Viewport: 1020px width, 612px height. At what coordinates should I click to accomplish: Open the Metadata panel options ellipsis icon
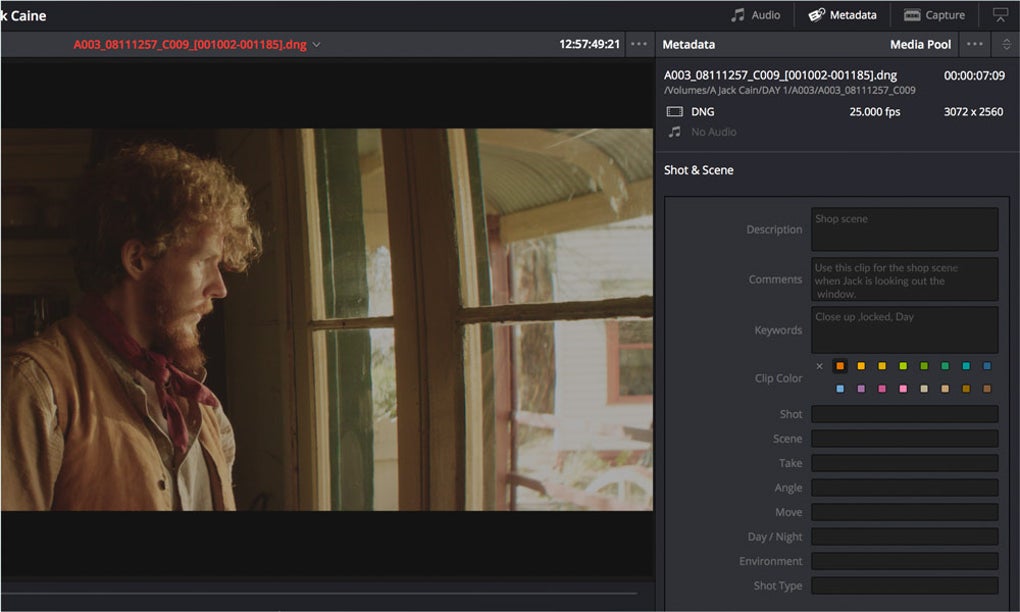(975, 44)
